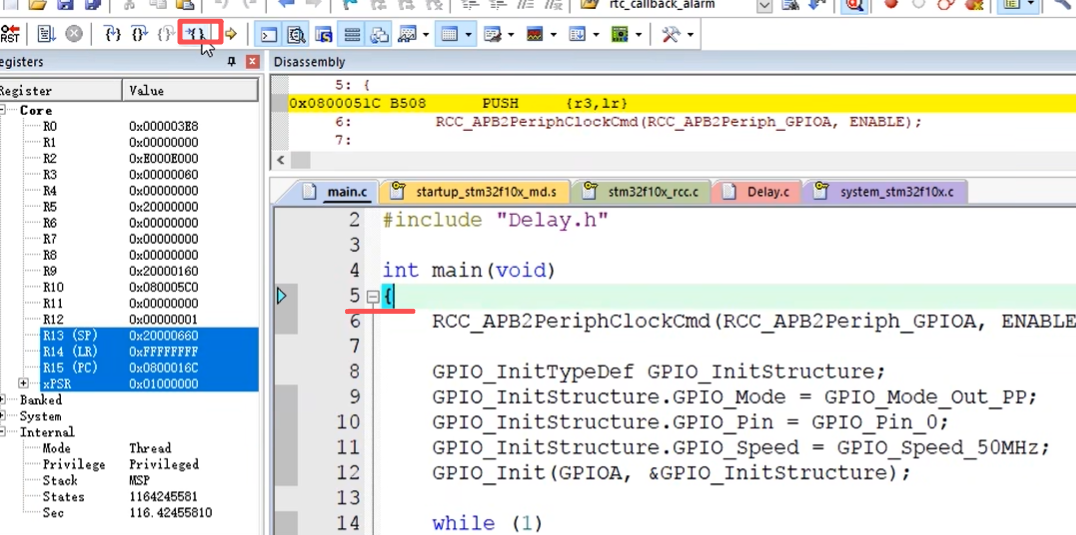Switch to the Delay.c tab

pos(758,191)
